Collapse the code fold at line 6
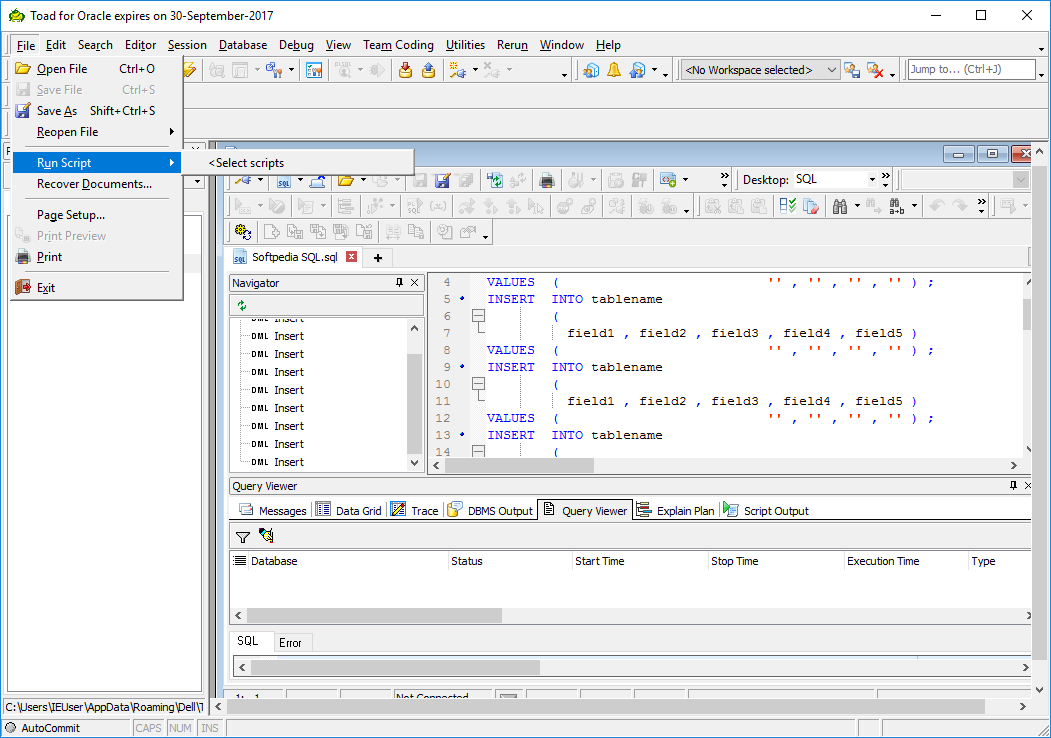 [x=478, y=316]
